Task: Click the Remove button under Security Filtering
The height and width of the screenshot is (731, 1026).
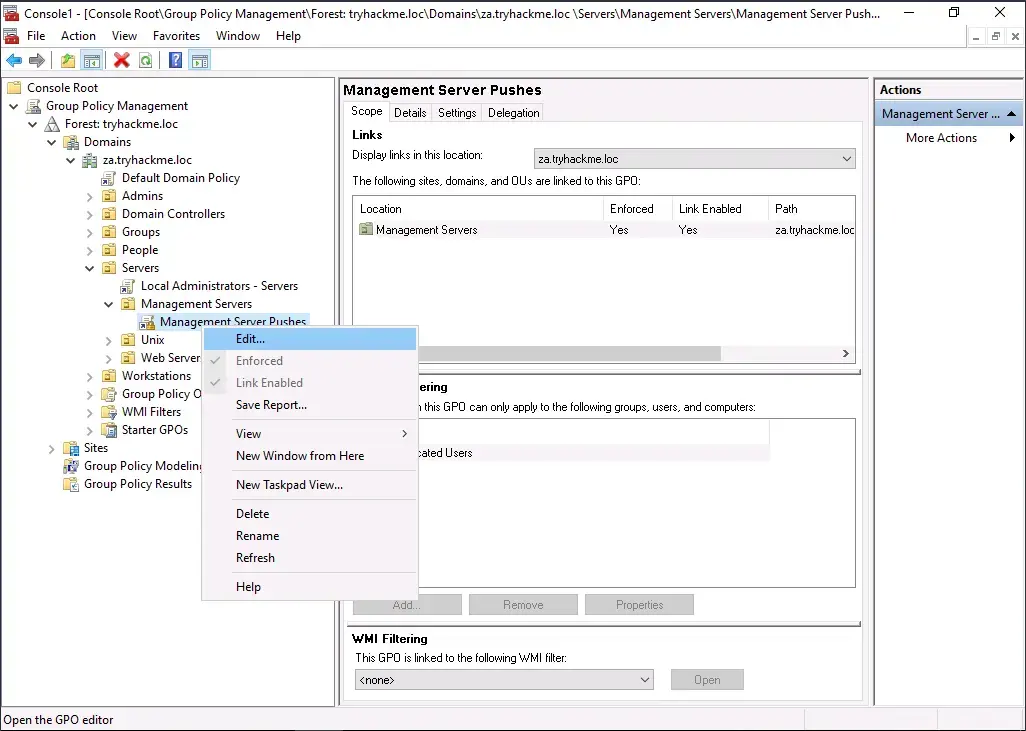Action: tap(523, 605)
